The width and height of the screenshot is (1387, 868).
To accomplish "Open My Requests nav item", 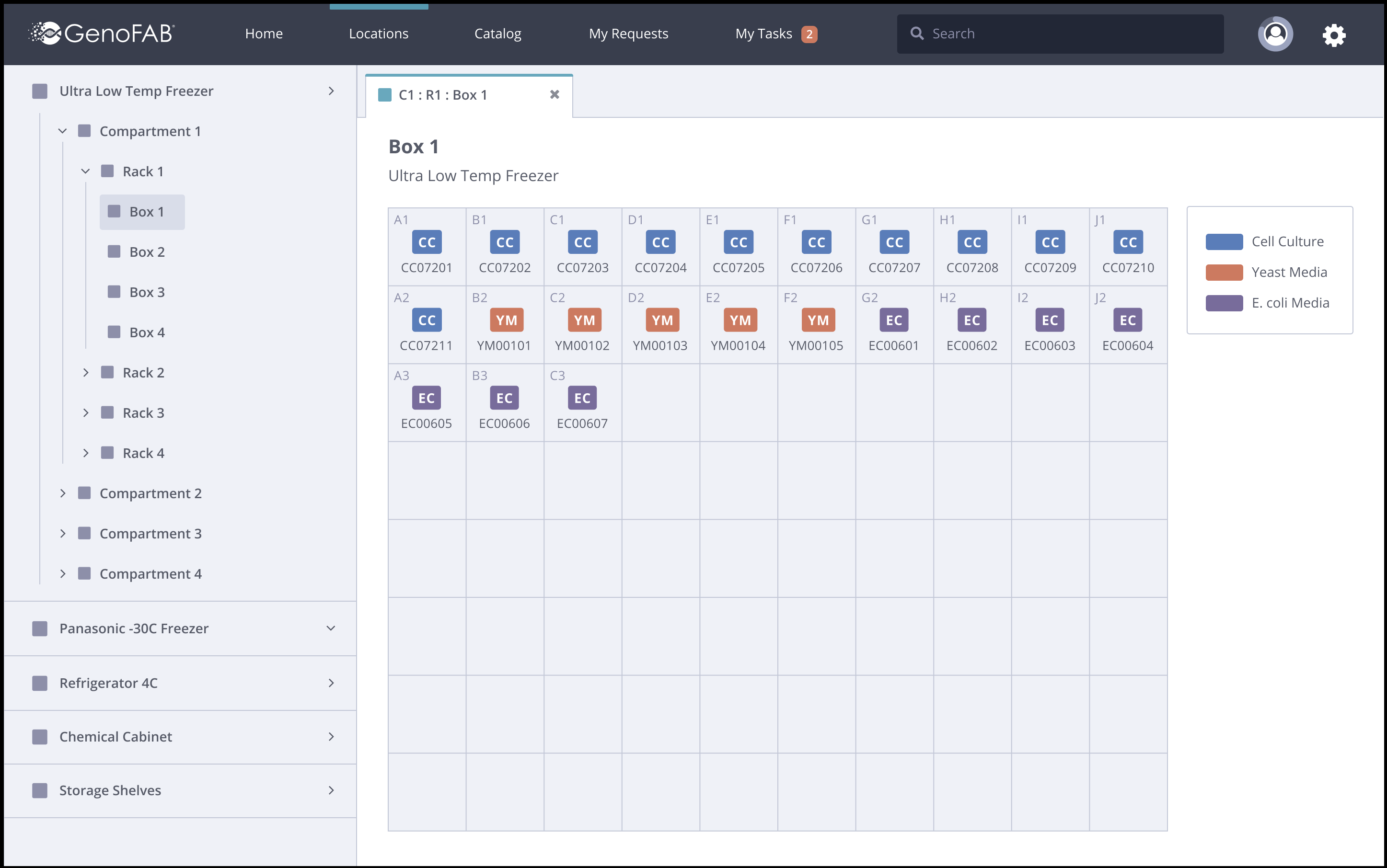I will point(628,34).
